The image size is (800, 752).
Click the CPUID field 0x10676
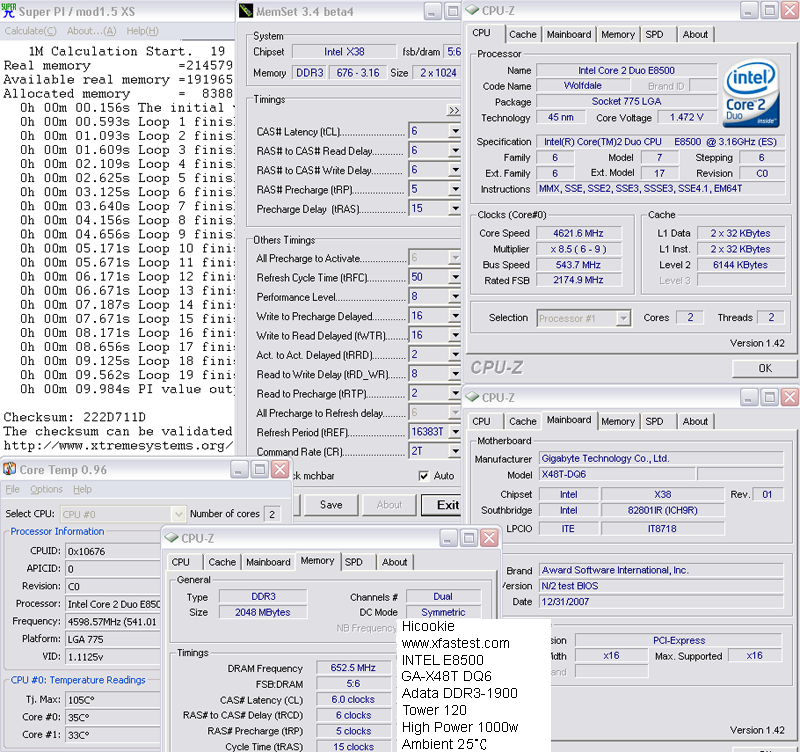[x=113, y=552]
